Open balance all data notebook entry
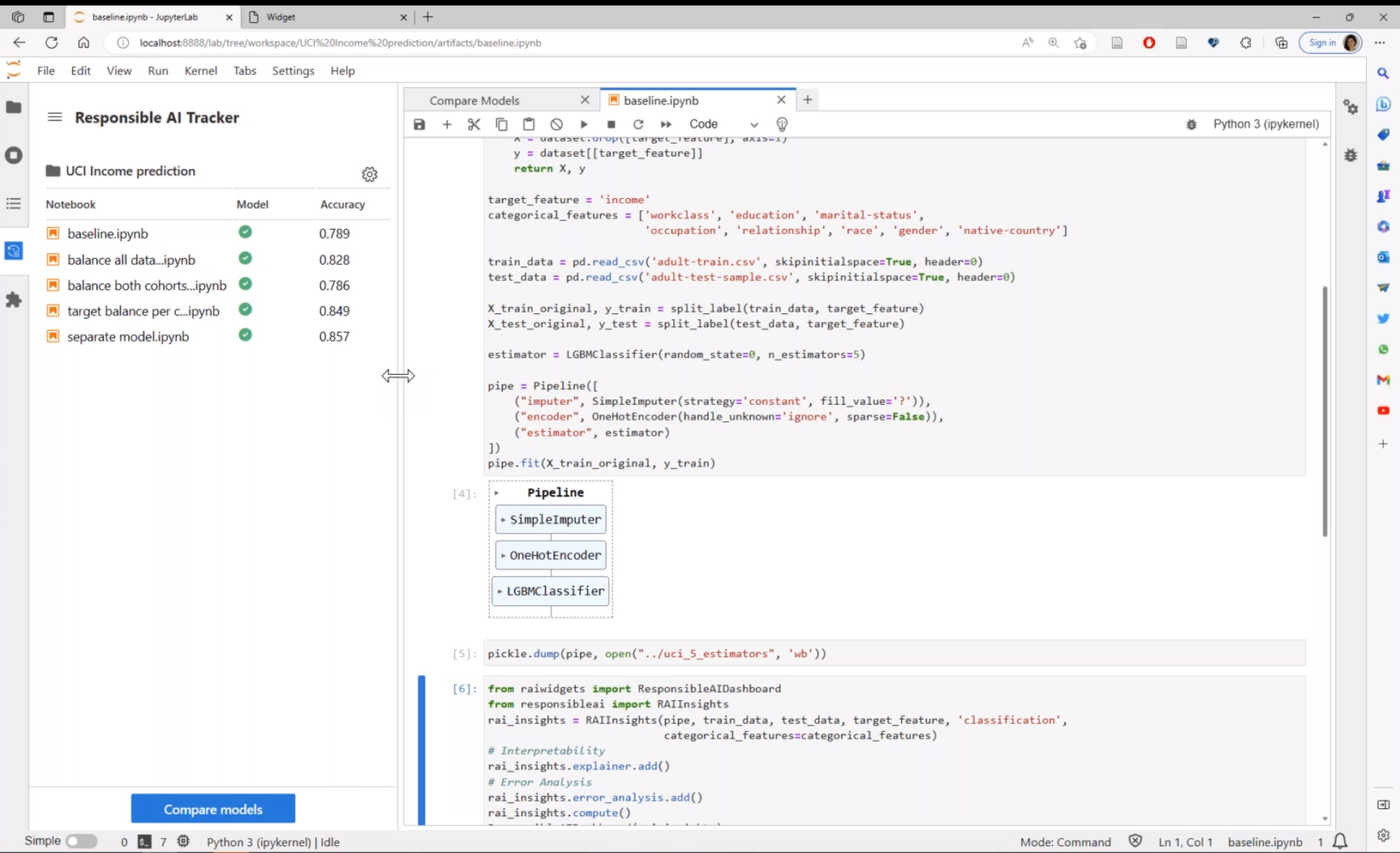 pyautogui.click(x=131, y=260)
